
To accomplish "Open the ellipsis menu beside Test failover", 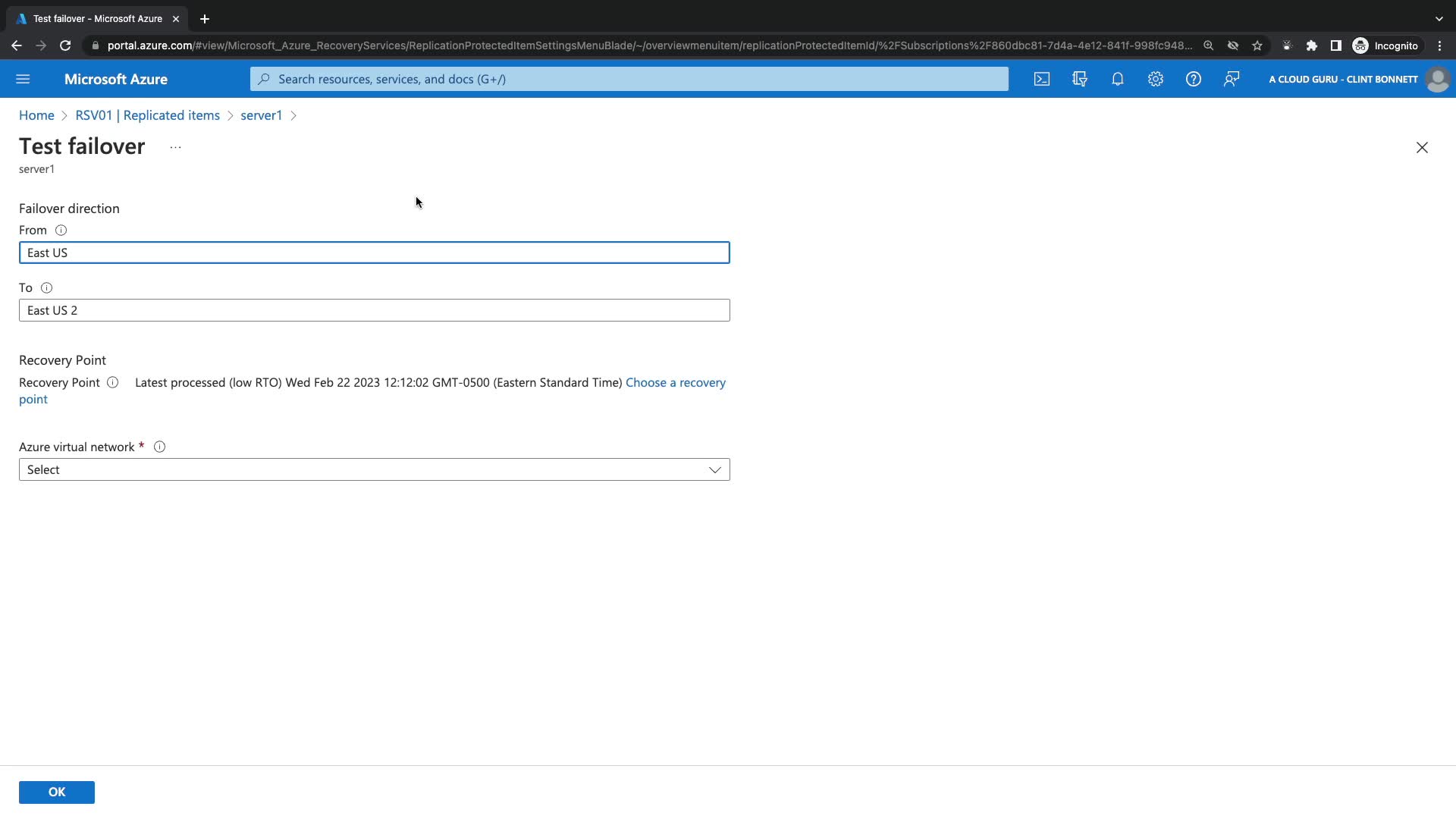I will click(175, 148).
